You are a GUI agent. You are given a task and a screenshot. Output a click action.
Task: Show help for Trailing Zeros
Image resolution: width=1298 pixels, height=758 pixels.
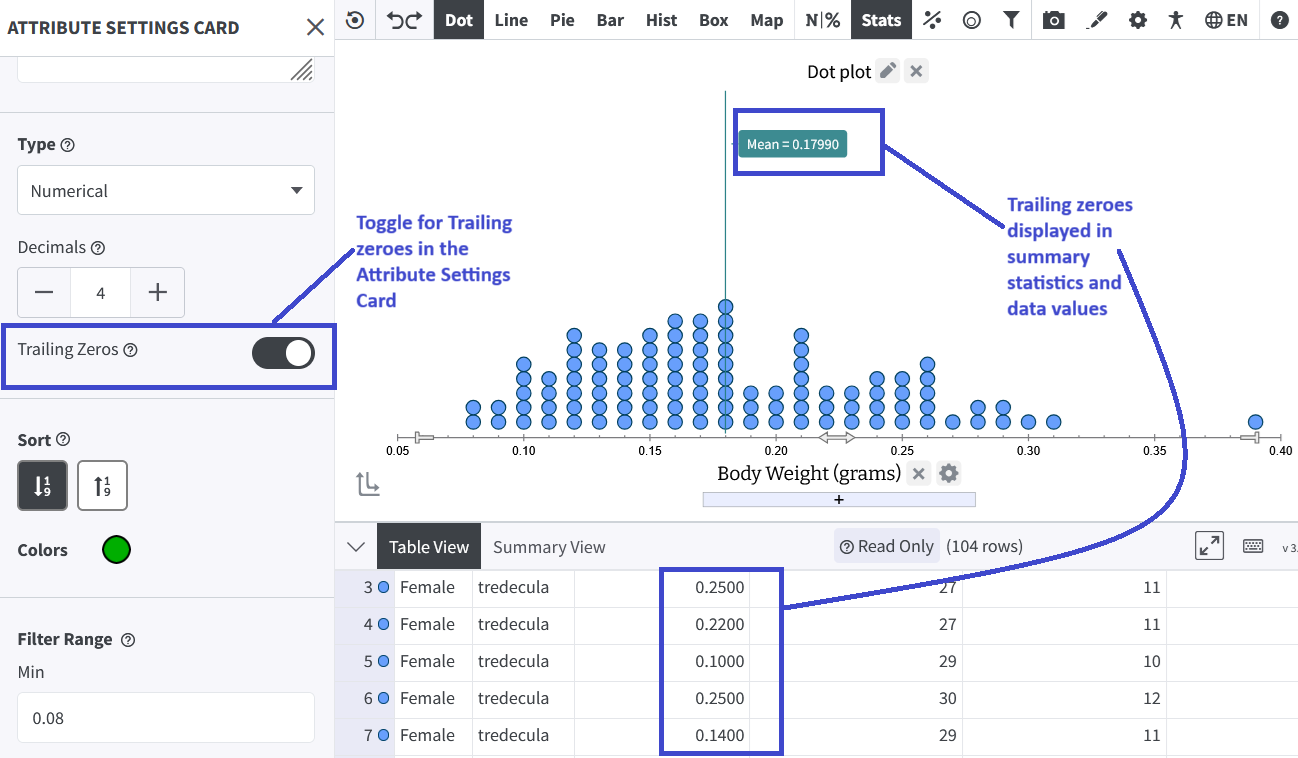click(130, 350)
